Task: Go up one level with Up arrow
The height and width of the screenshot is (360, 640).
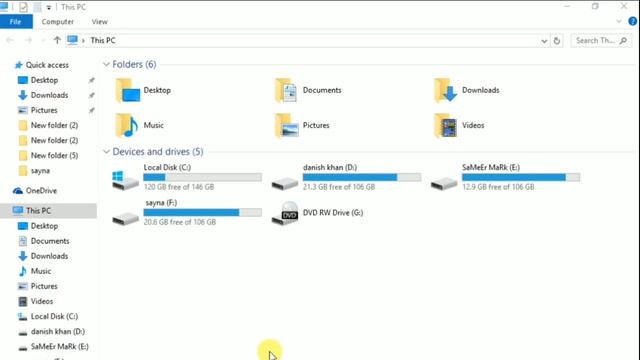Action: [x=57, y=40]
